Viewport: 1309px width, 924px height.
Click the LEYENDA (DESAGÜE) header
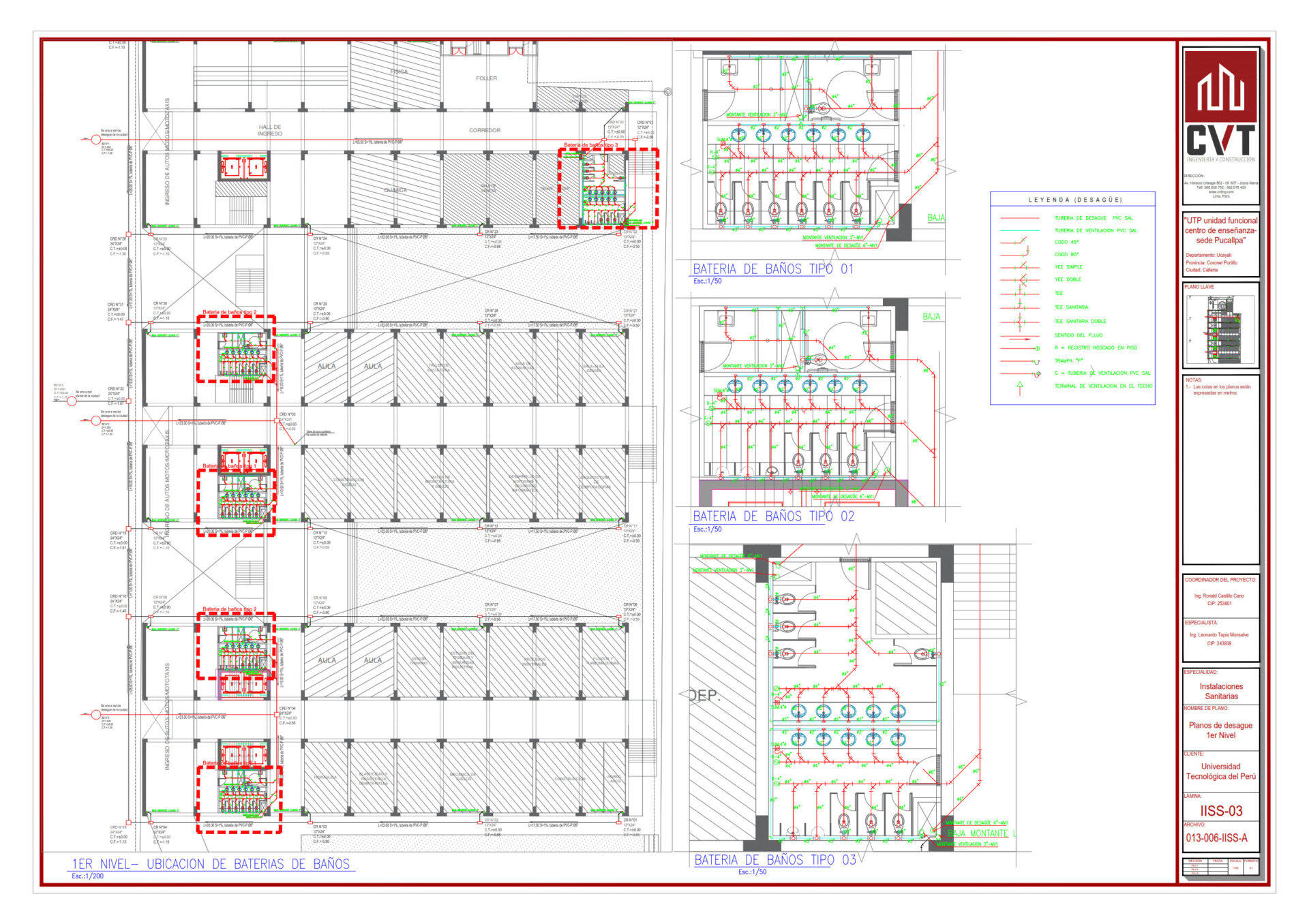[1075, 200]
